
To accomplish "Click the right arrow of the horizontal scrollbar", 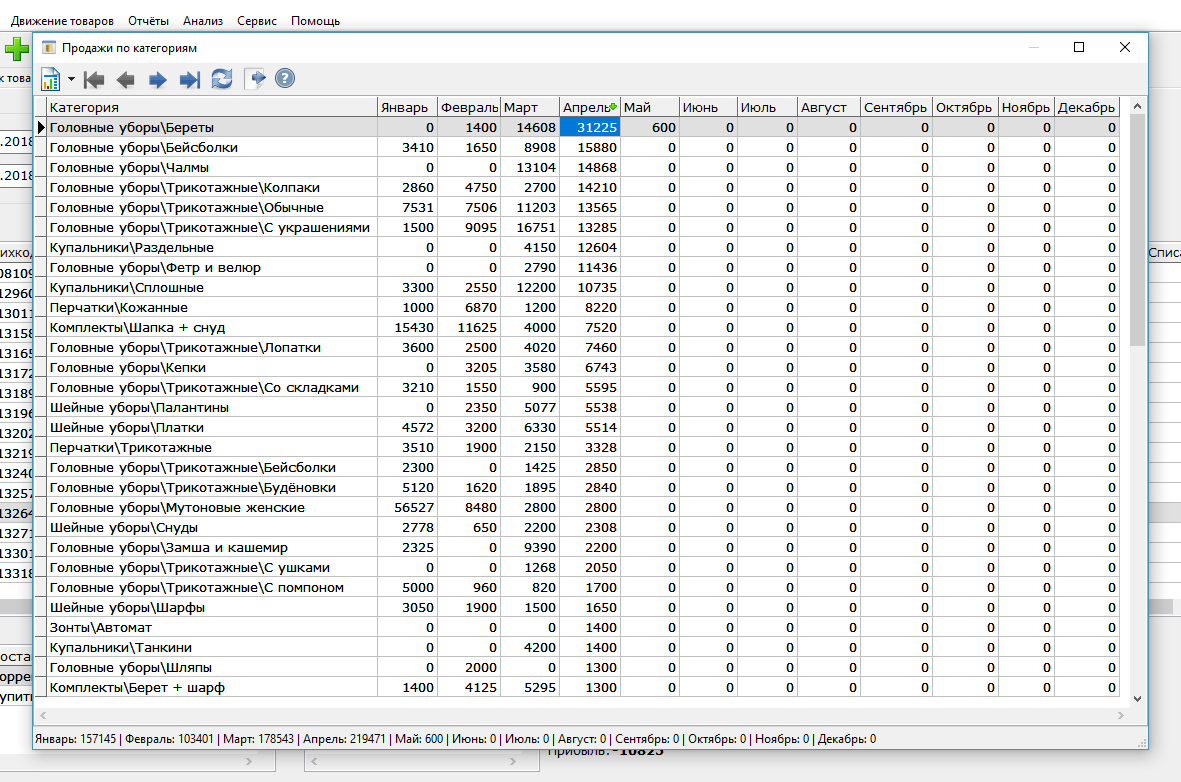I will (x=1121, y=715).
